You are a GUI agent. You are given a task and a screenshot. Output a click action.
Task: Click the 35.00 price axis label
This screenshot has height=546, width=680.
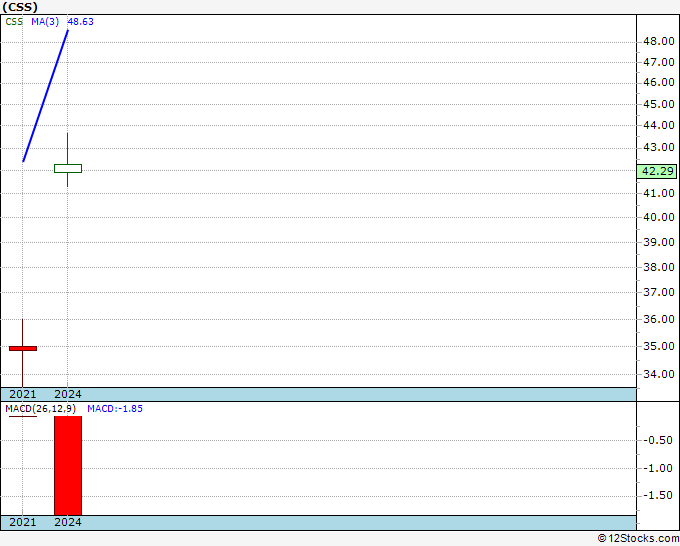click(x=659, y=346)
